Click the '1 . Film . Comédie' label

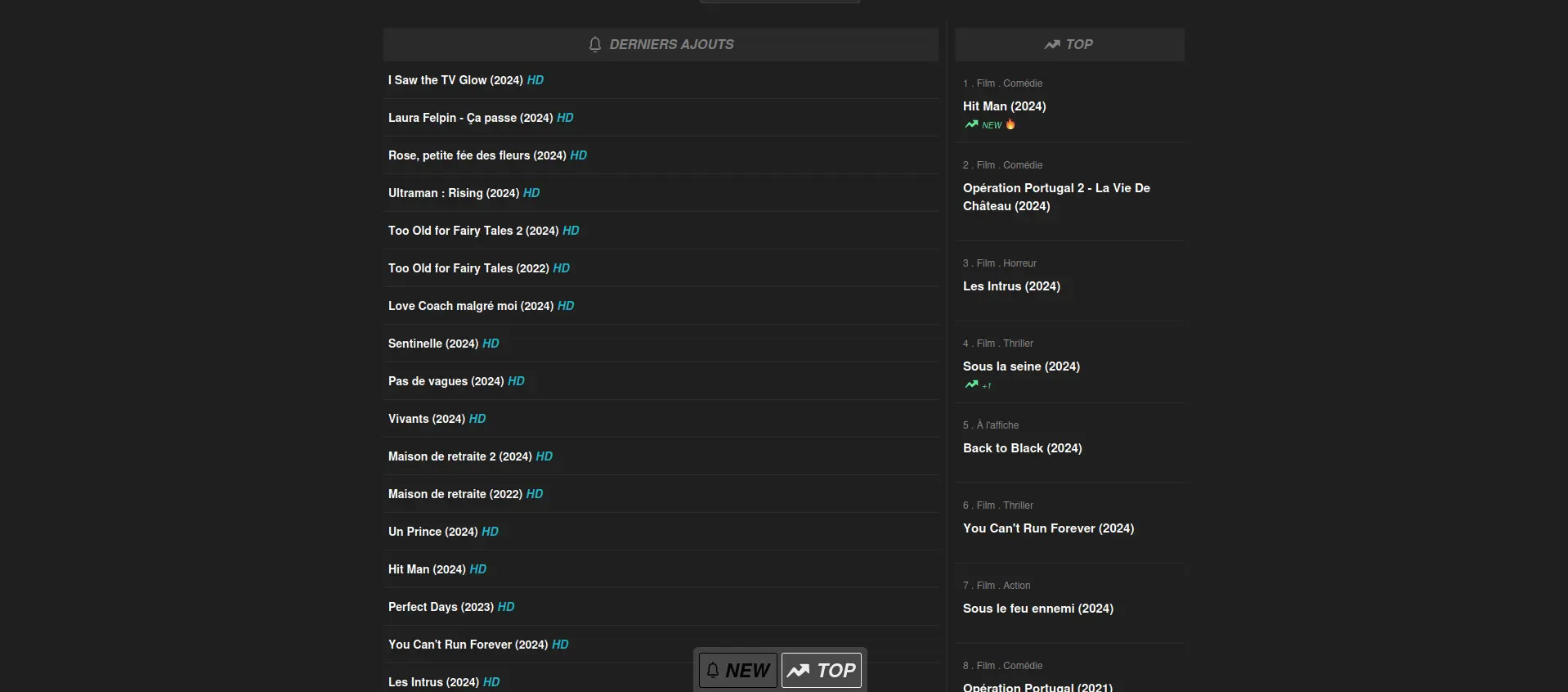click(1002, 83)
